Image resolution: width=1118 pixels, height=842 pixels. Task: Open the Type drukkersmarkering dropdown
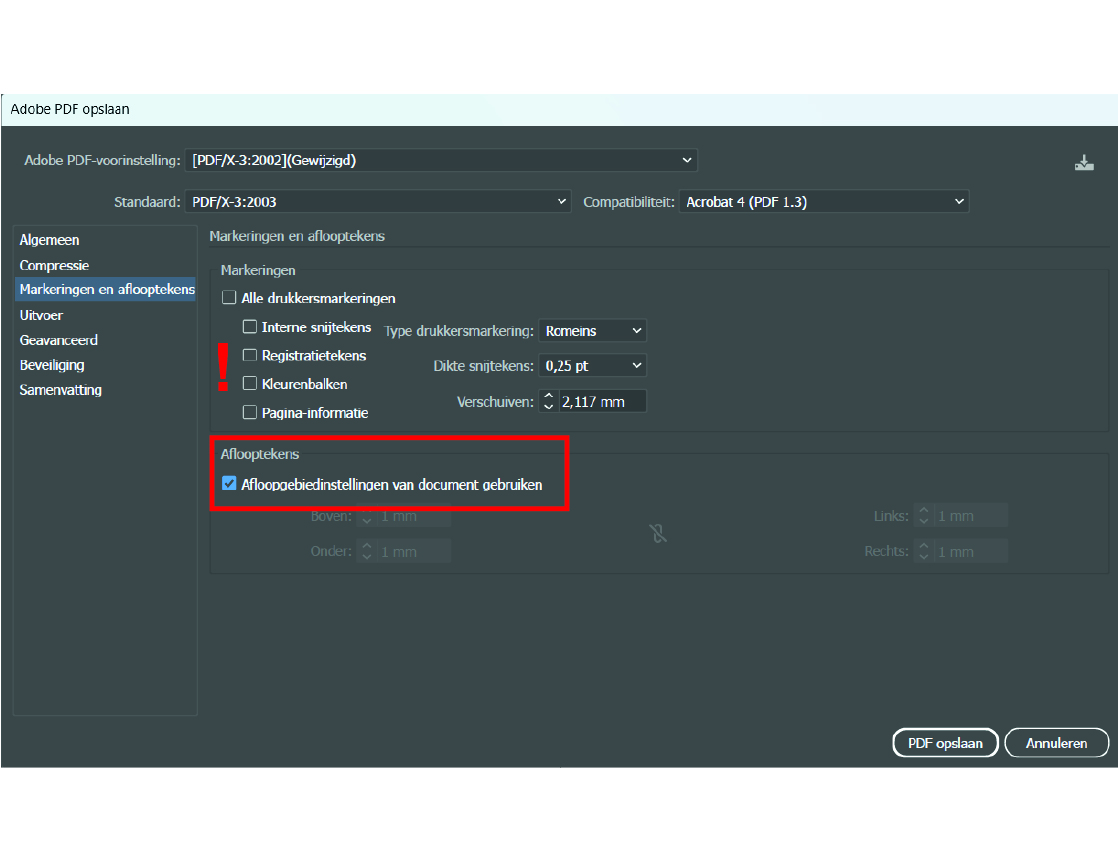pos(592,331)
